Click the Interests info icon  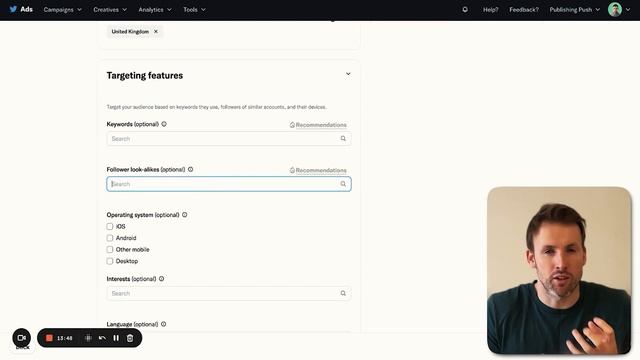click(x=162, y=279)
